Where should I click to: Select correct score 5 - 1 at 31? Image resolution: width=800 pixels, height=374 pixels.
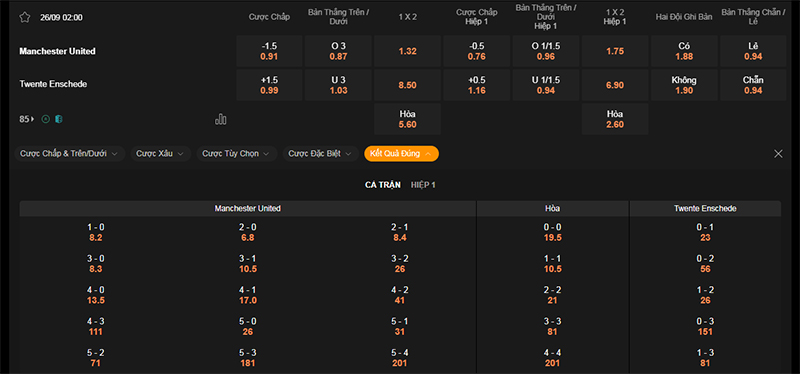399,327
